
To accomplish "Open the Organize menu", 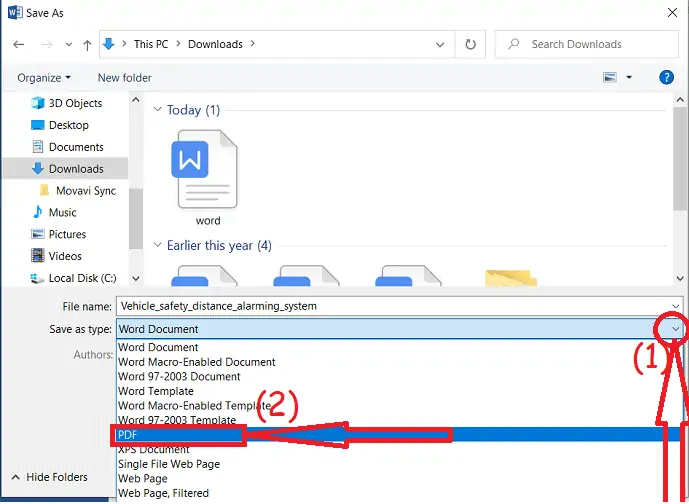I will 44,78.
